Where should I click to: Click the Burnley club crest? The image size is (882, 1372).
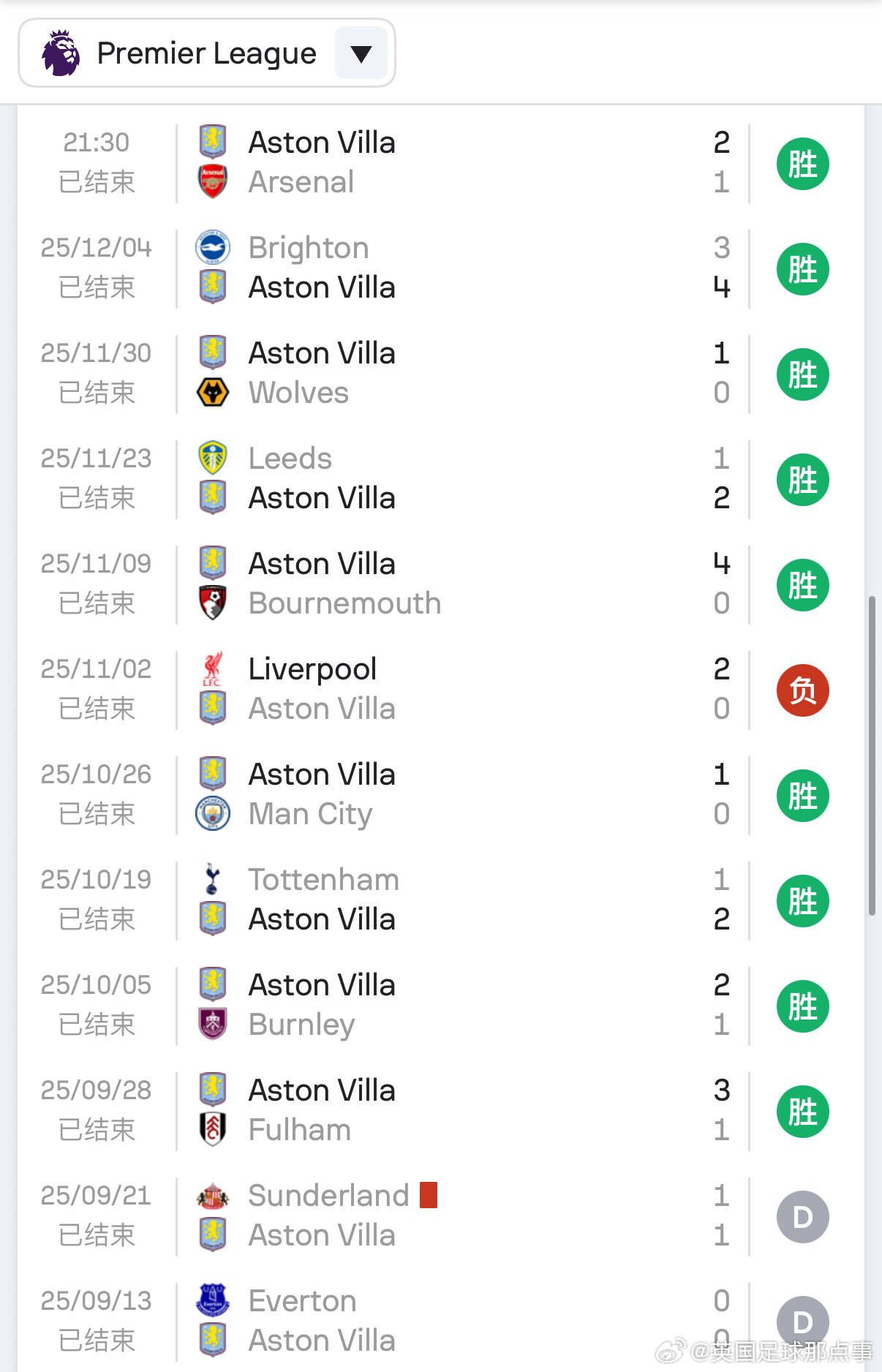coord(213,1024)
